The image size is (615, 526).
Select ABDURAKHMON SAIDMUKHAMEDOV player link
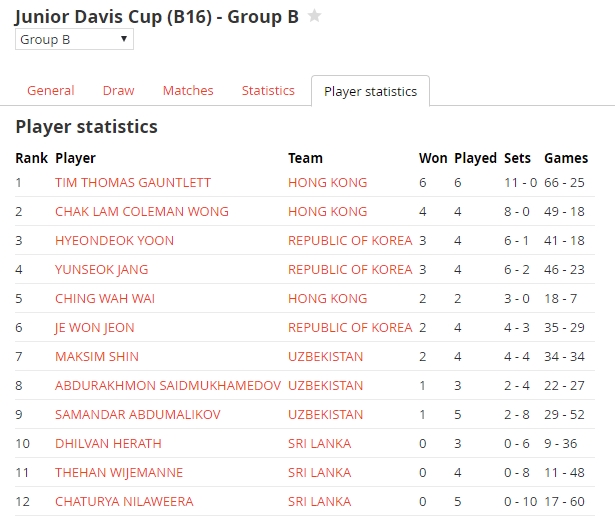click(x=168, y=386)
